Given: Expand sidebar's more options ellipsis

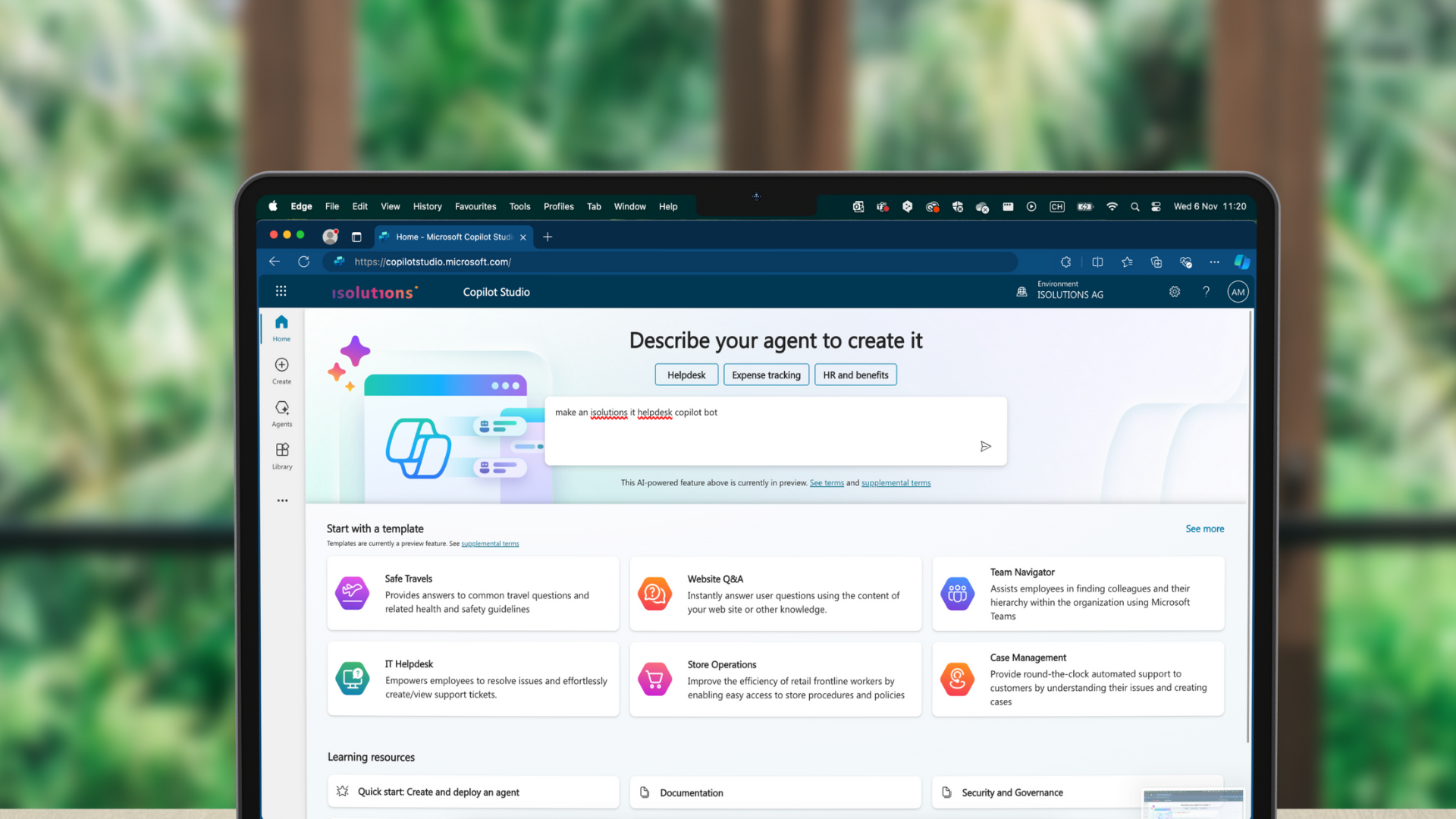Looking at the screenshot, I should coord(282,500).
